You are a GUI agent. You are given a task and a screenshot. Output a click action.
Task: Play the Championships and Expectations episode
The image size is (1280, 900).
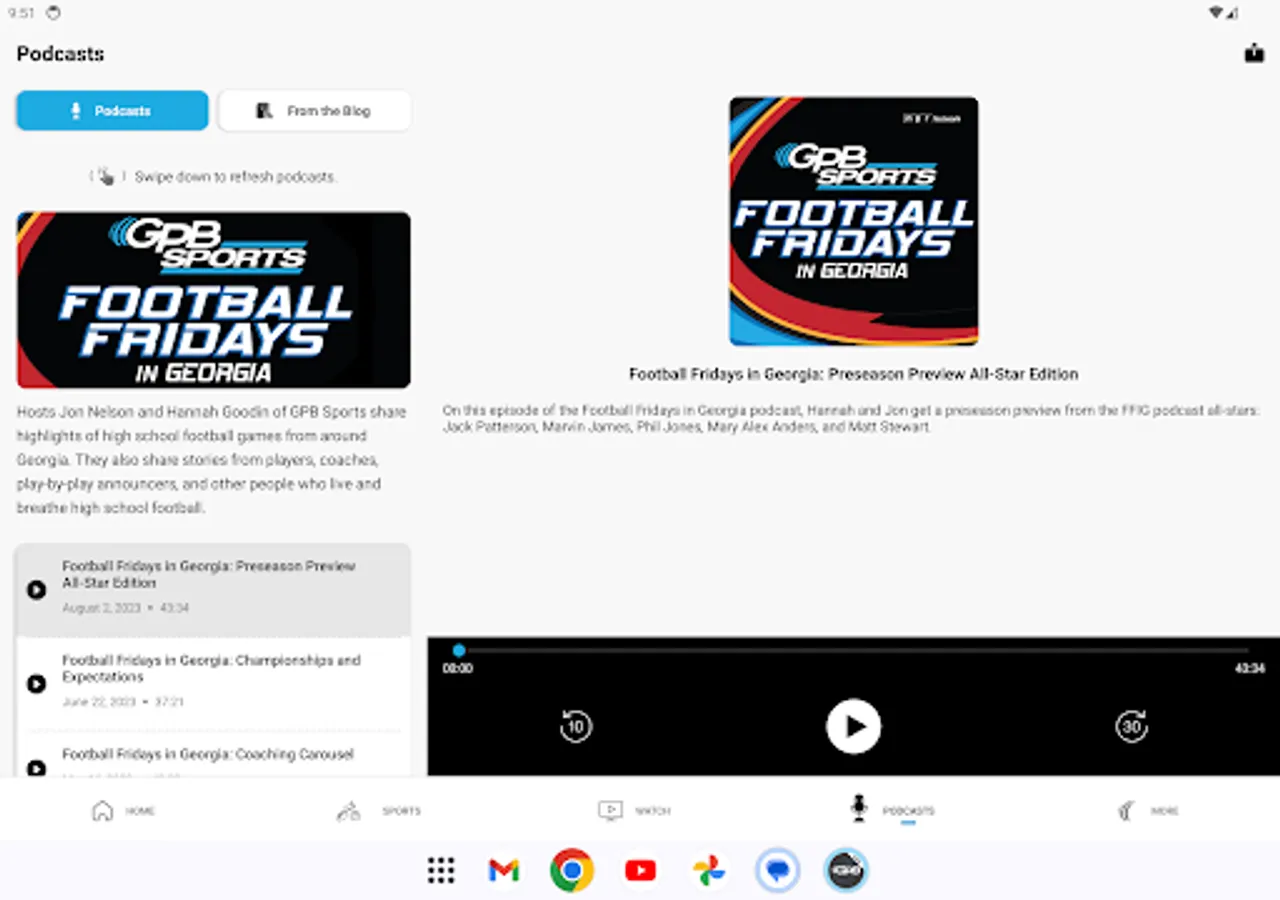click(x=36, y=684)
